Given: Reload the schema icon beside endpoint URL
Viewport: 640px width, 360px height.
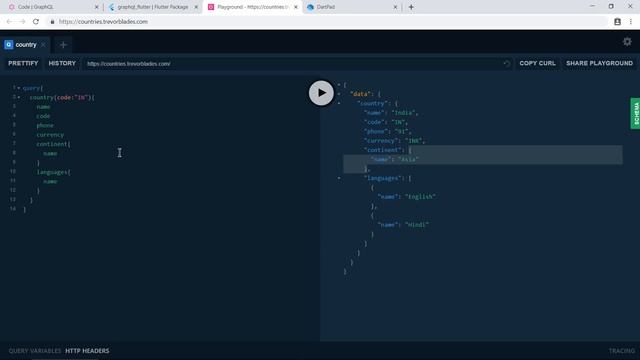Looking at the screenshot, I should point(507,64).
